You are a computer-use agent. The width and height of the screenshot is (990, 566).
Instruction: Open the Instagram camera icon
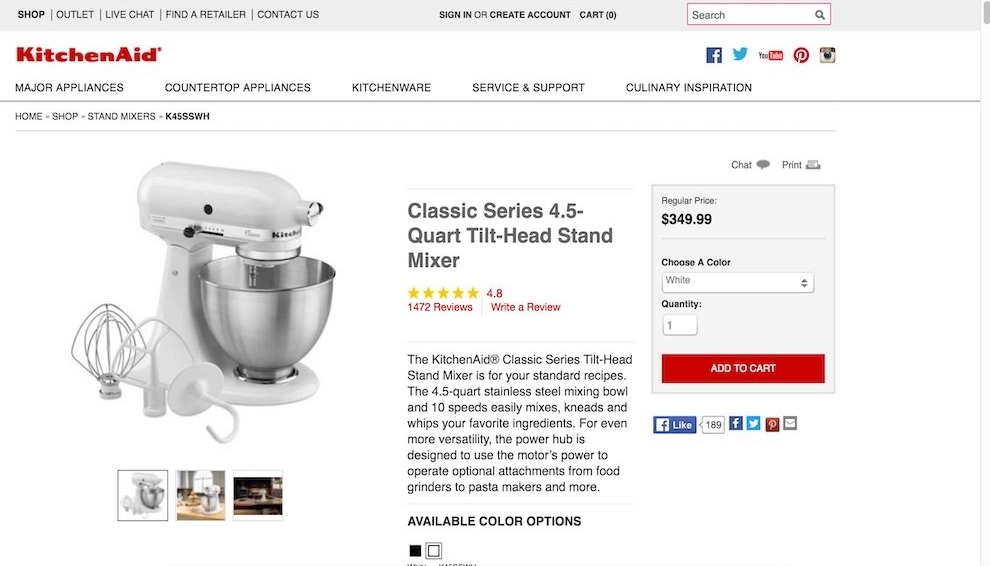point(827,55)
